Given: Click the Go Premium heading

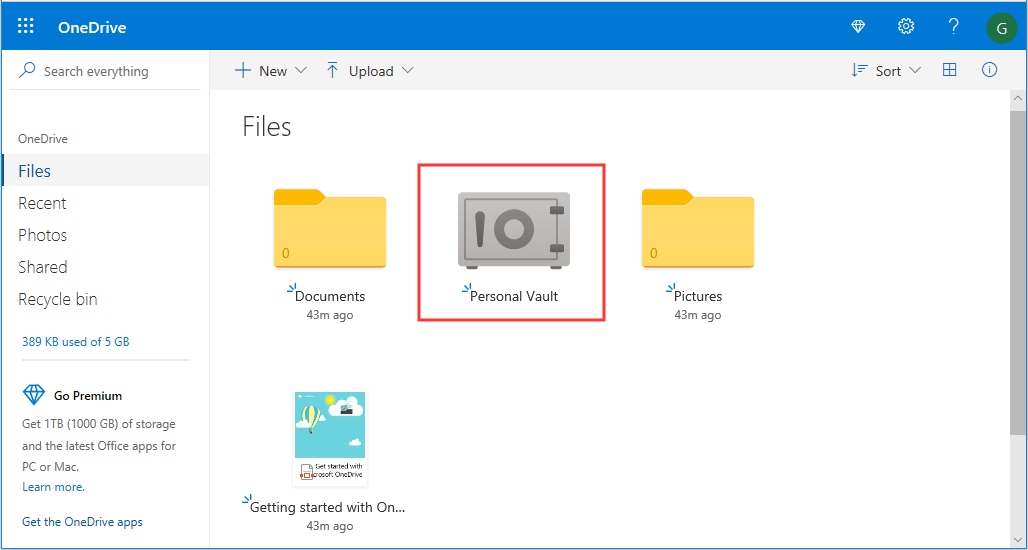Looking at the screenshot, I should click(88, 396).
